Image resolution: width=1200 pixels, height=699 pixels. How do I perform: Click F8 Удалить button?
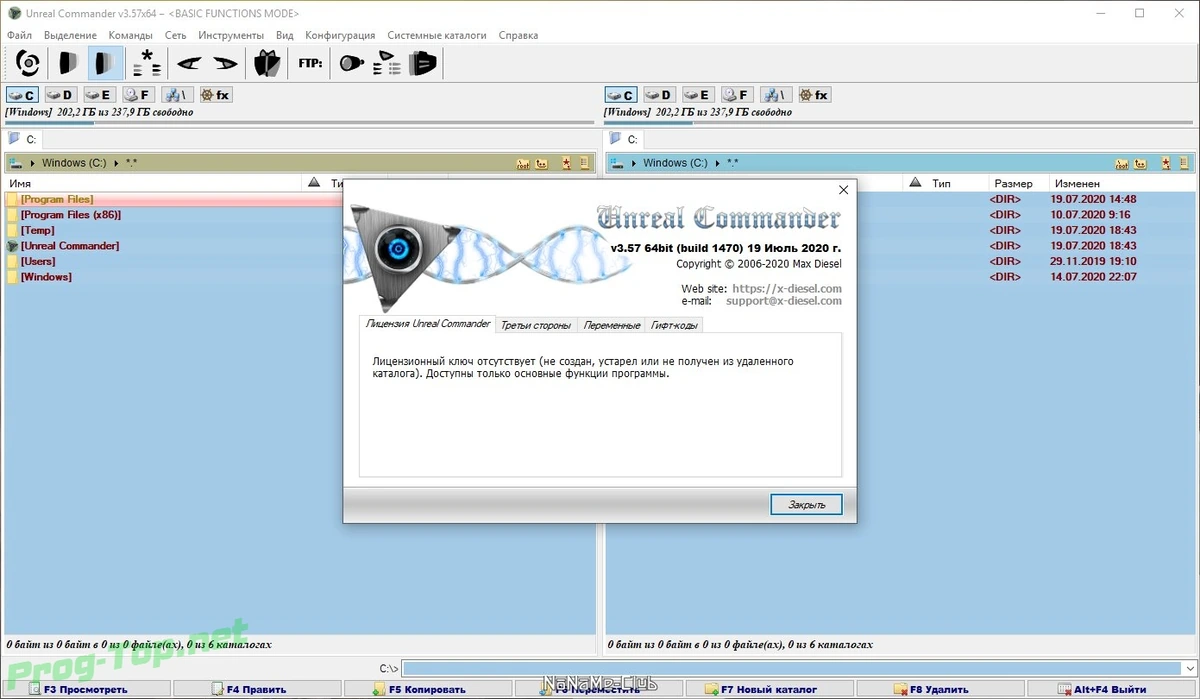pyautogui.click(x=941, y=689)
